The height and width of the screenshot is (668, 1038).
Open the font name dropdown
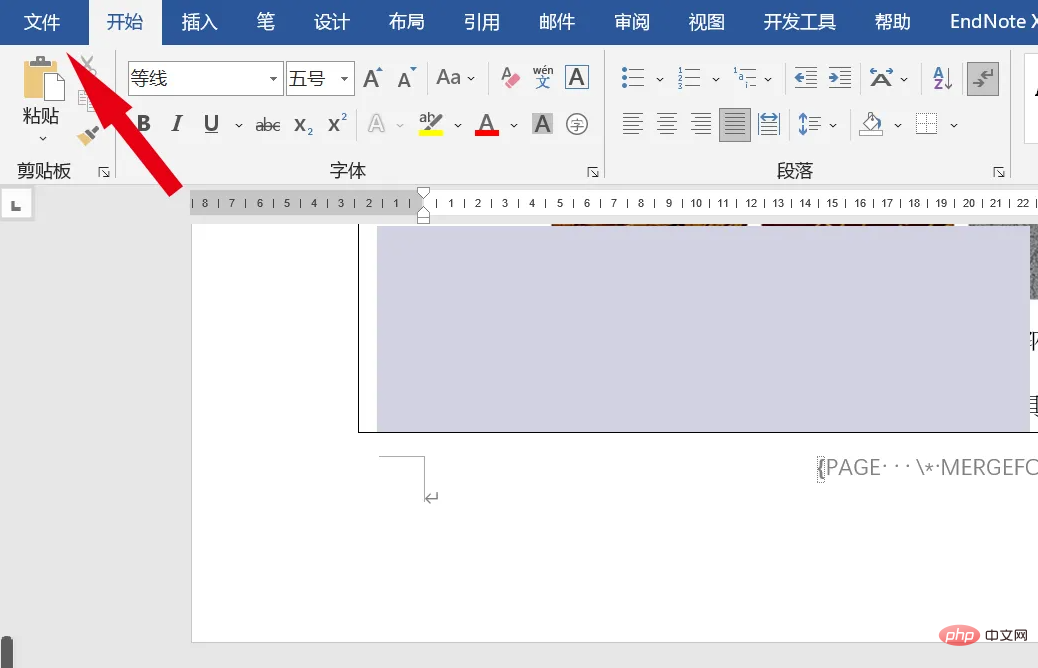(x=272, y=77)
